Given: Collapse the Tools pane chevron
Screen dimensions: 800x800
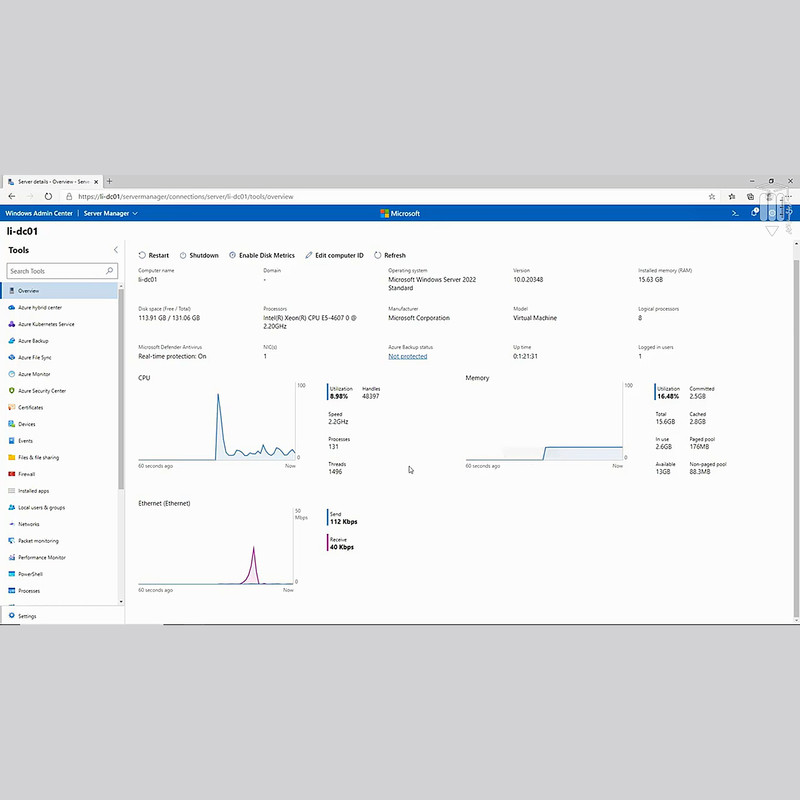Looking at the screenshot, I should pos(116,249).
